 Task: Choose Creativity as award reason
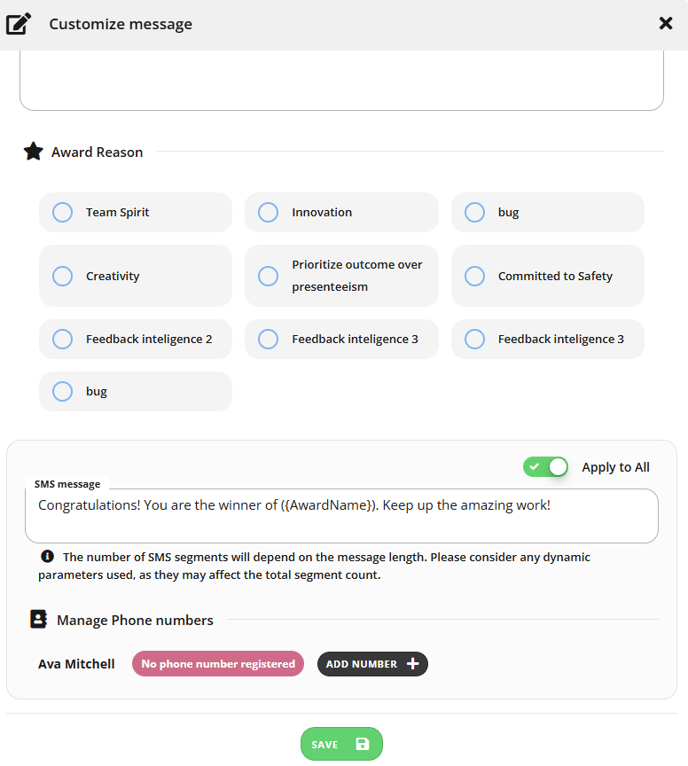135,276
